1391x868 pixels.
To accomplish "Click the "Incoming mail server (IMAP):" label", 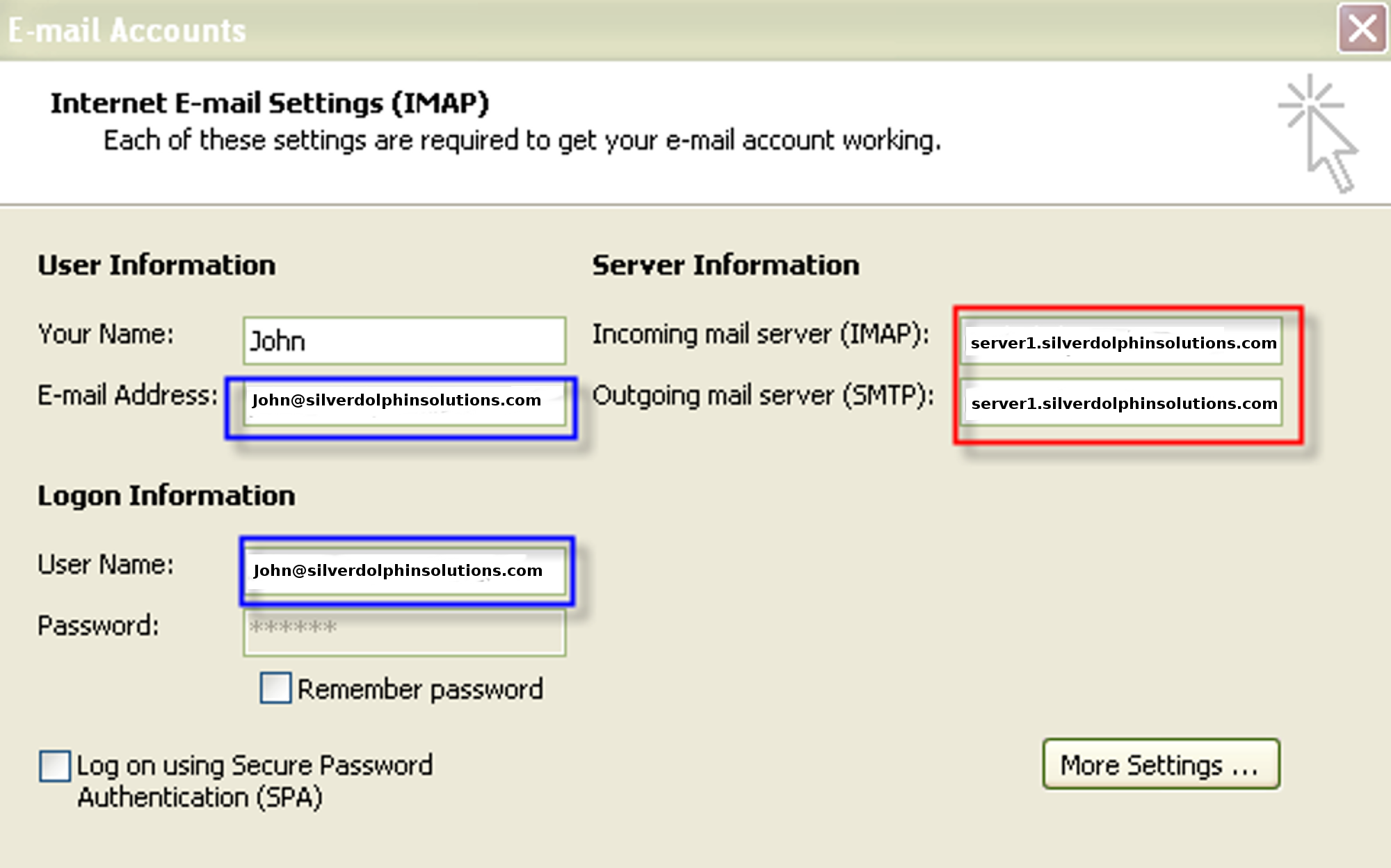I will [760, 334].
